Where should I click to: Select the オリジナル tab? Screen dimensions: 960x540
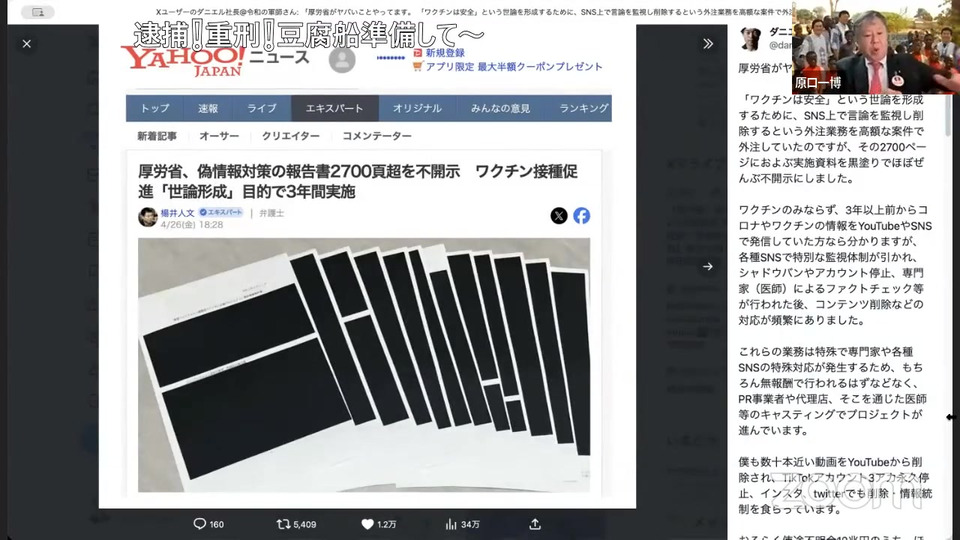pos(417,108)
